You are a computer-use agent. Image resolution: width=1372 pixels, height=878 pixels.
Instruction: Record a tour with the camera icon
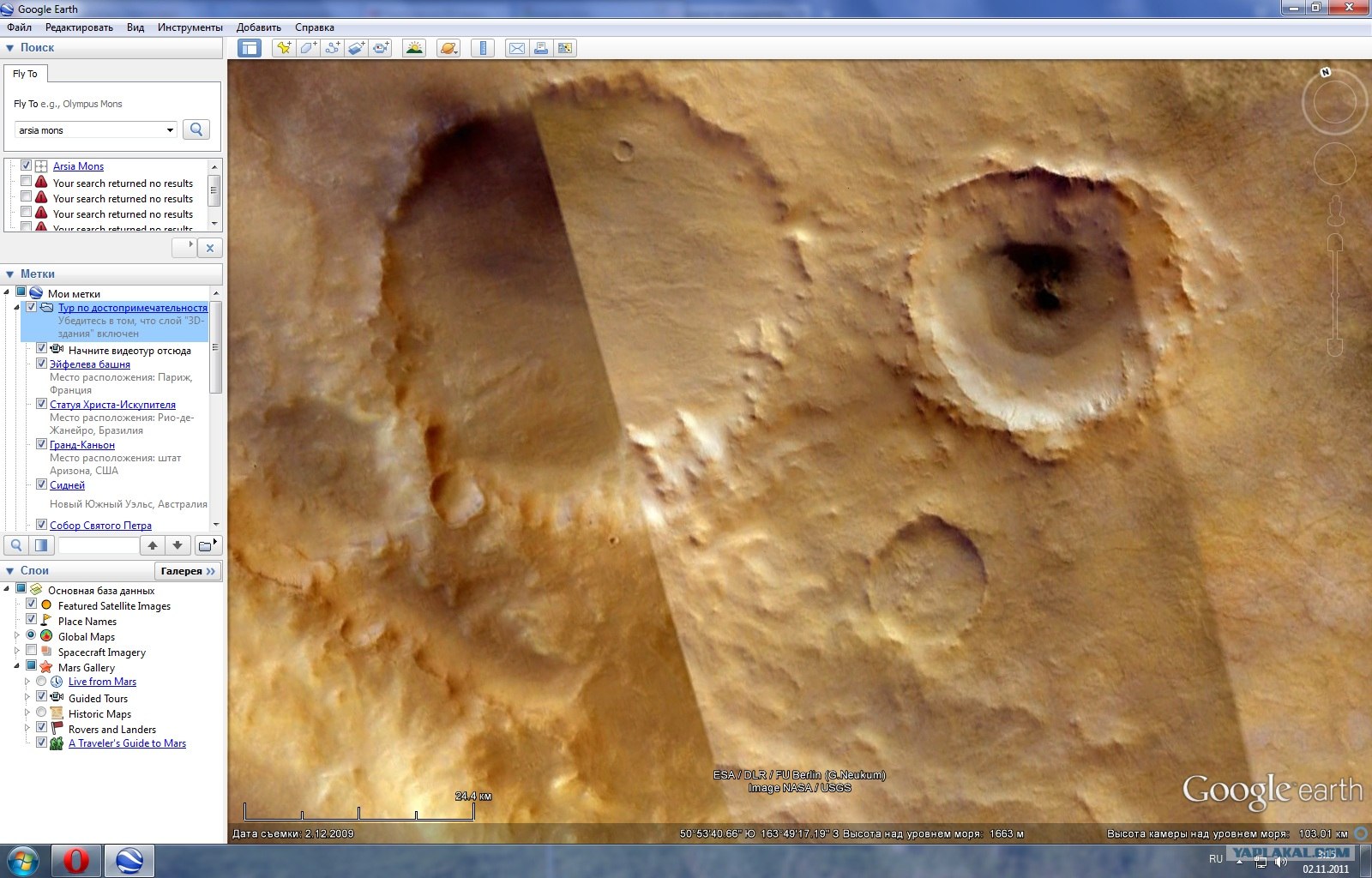(x=381, y=48)
